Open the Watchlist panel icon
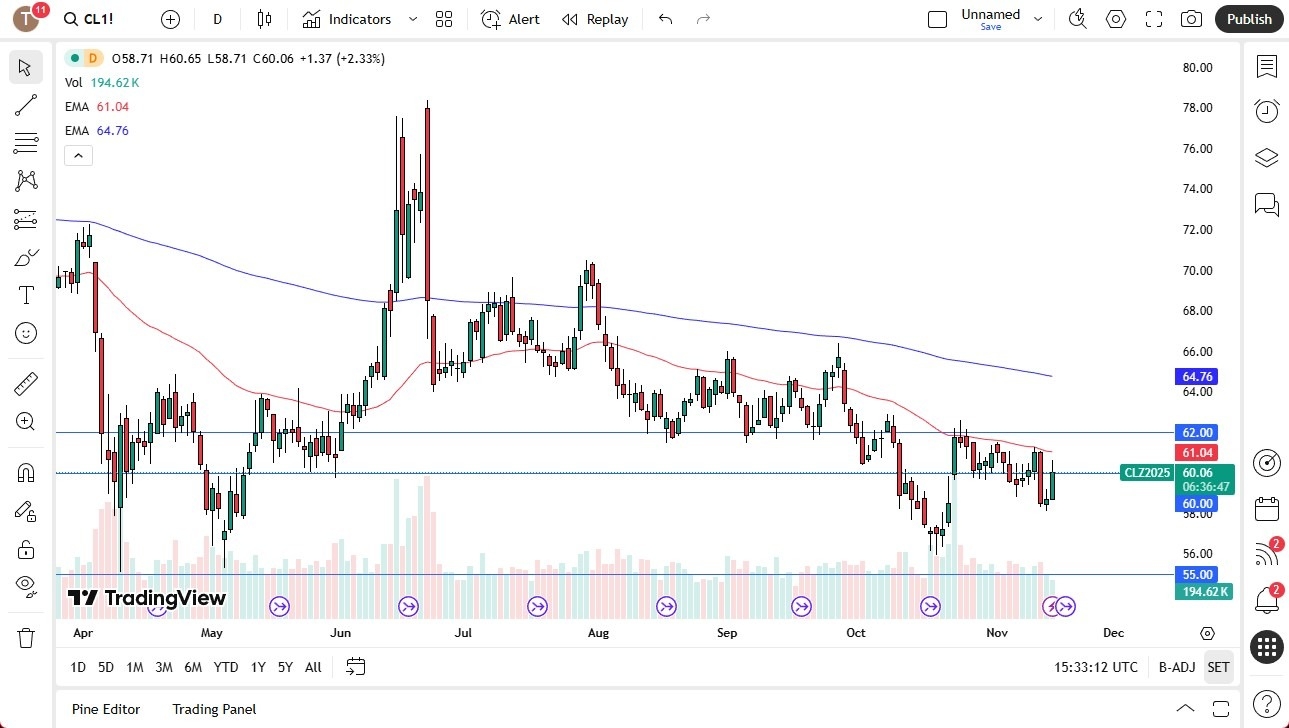Viewport: 1289px width, 728px height. 1266,67
